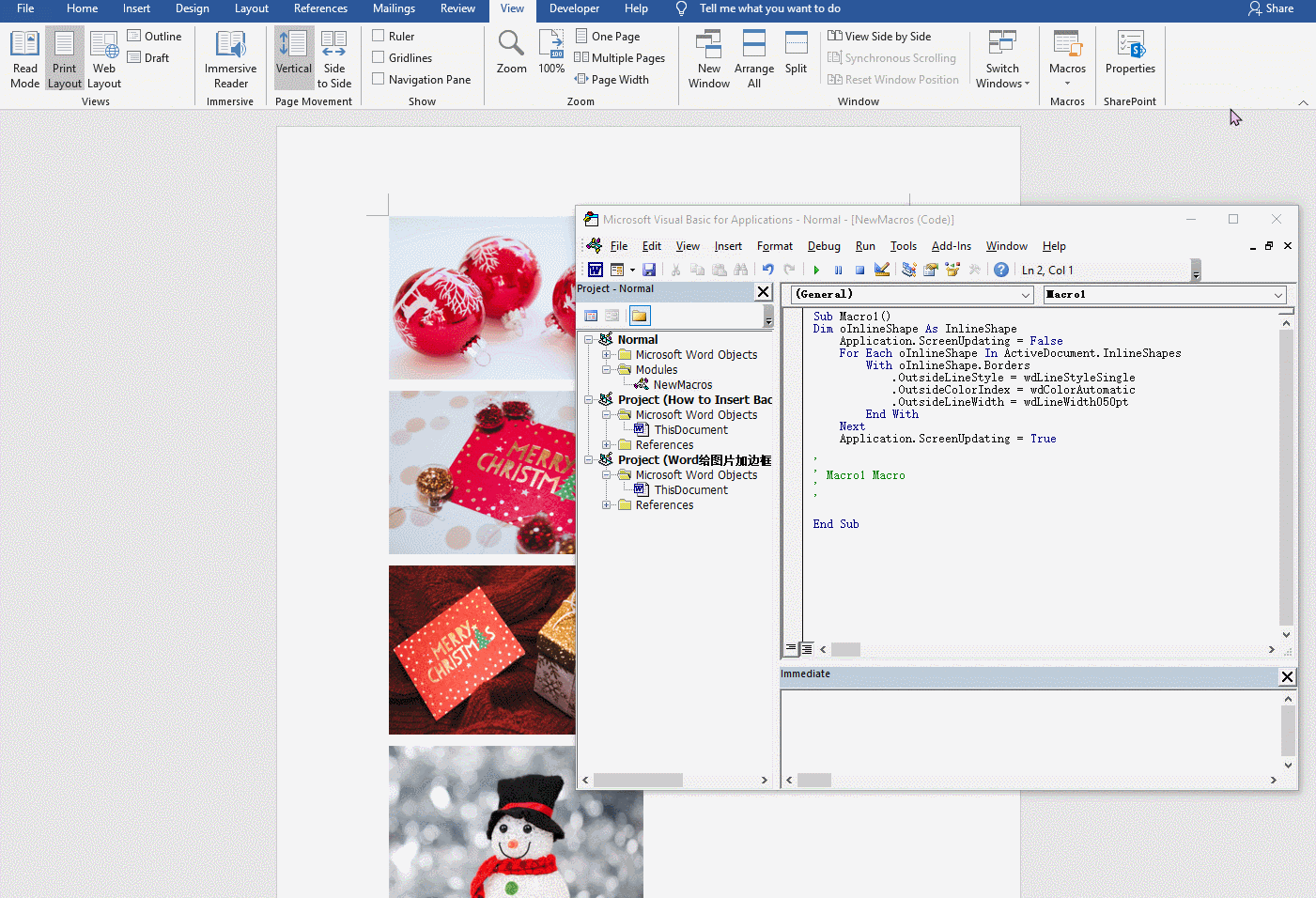This screenshot has height=898, width=1316.
Task: Switch to Full Module View at code window bottom
Action: pyautogui.click(x=807, y=648)
